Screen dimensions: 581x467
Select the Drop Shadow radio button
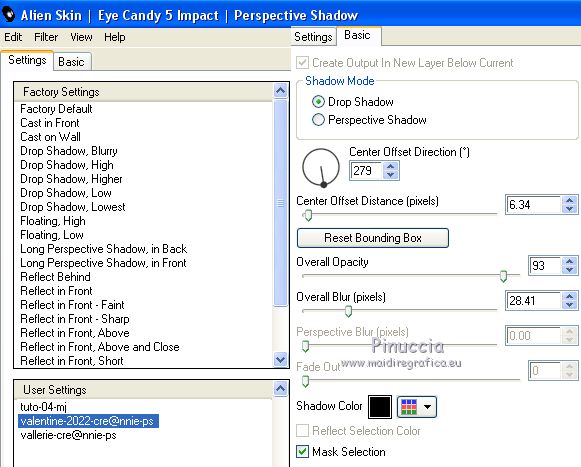pos(318,102)
